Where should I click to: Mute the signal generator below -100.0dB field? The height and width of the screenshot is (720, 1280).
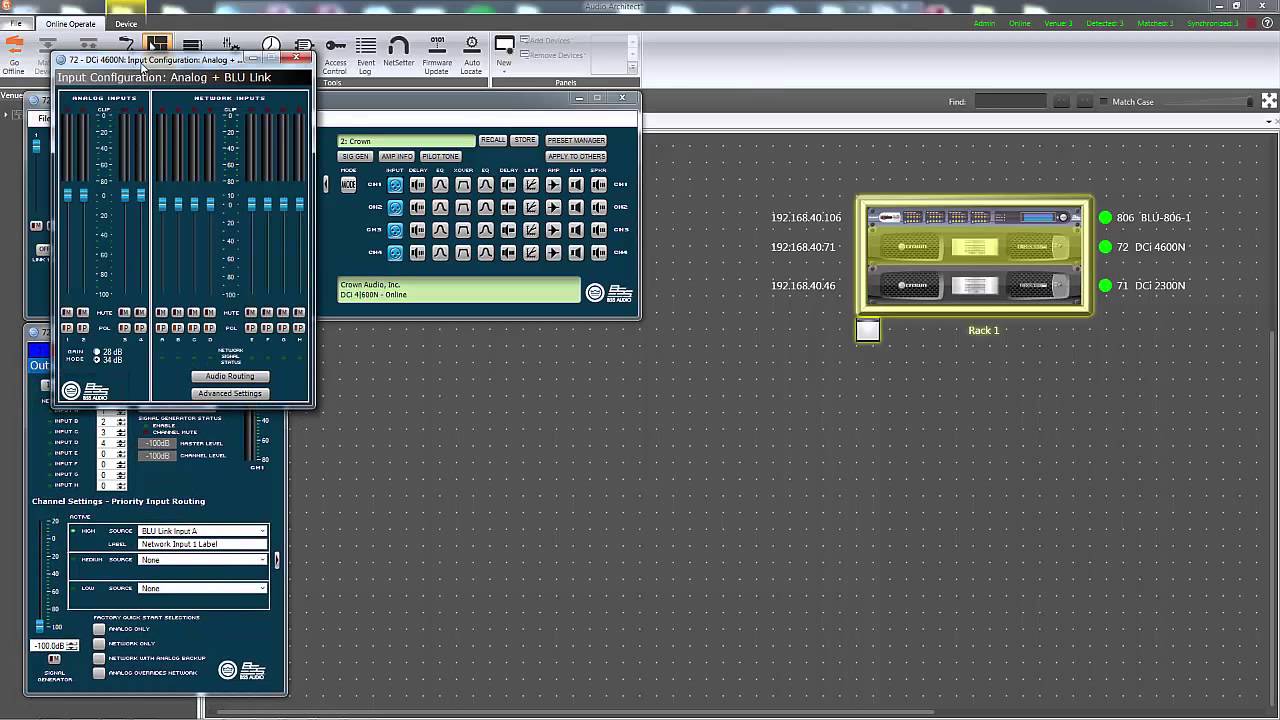point(54,659)
